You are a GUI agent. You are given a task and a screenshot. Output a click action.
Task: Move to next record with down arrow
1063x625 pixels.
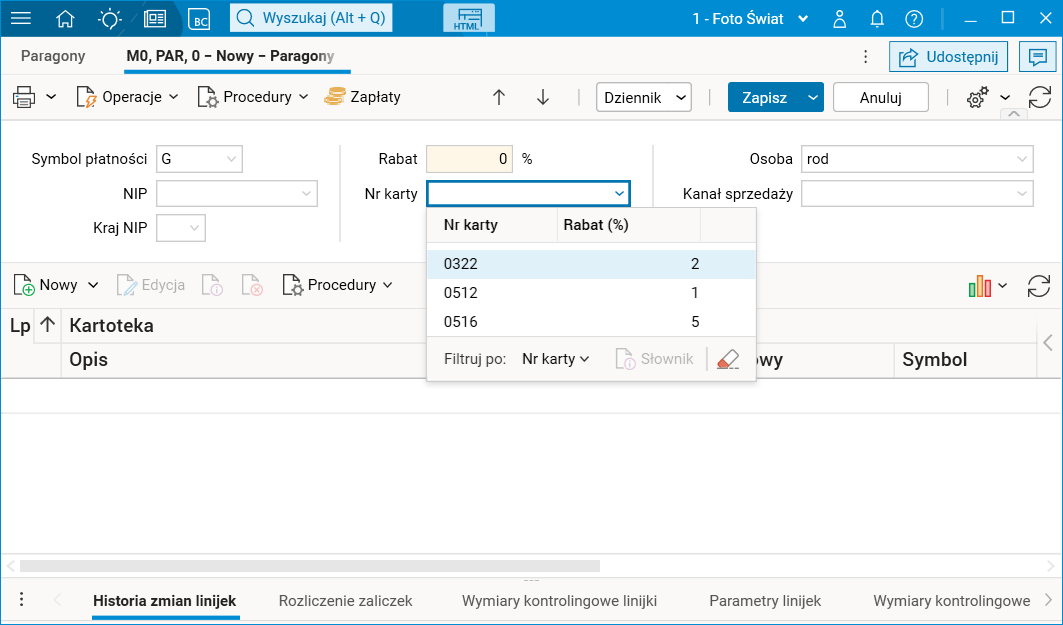(542, 98)
